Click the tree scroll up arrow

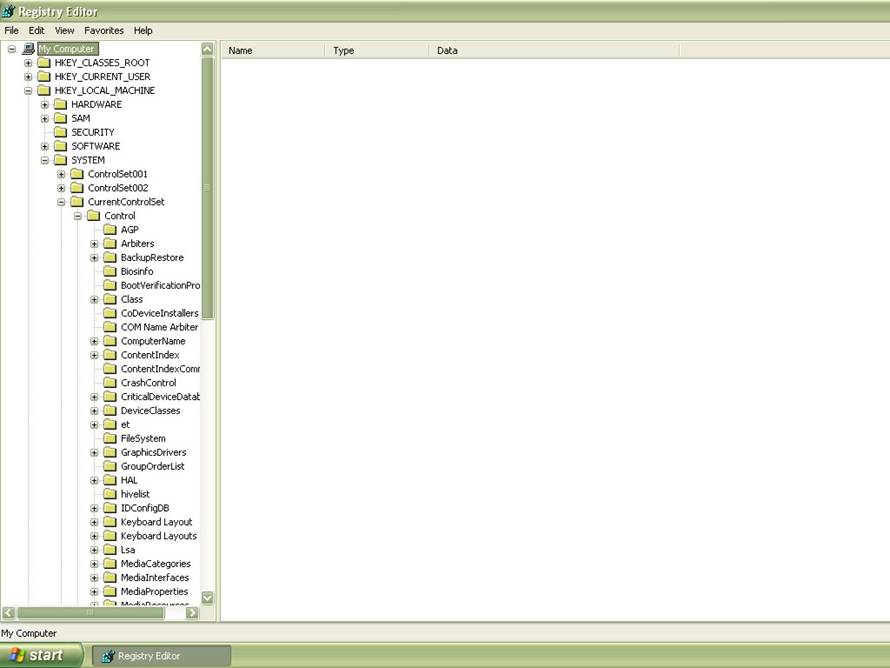pos(207,49)
